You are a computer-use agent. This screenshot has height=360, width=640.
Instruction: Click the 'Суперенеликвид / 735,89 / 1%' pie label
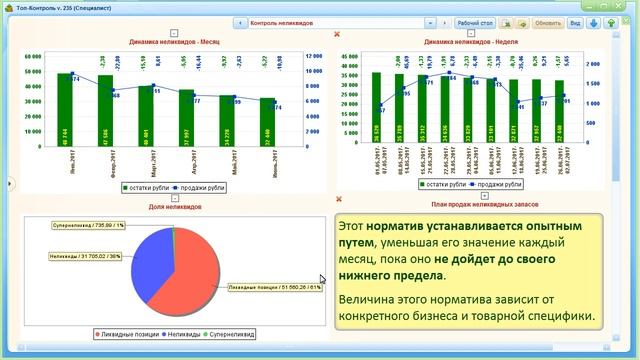pos(88,225)
